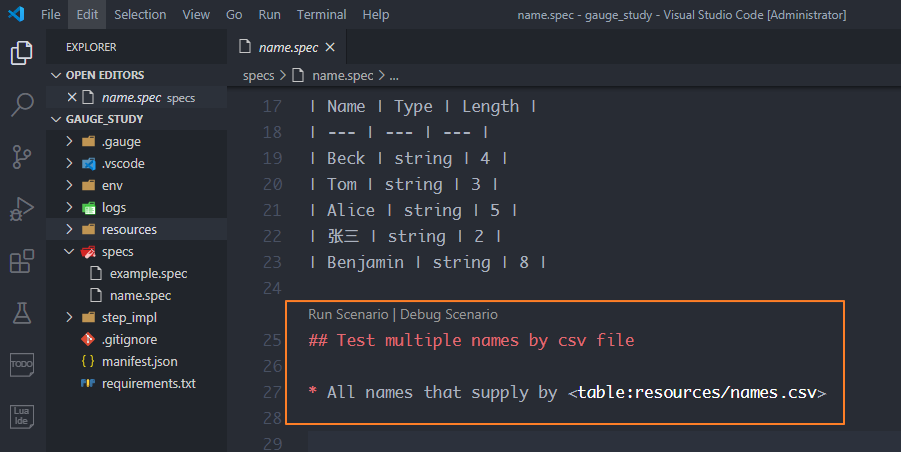Image resolution: width=901 pixels, height=452 pixels.
Task: Collapse the GAUGE_STUDY section
Action: pos(56,119)
